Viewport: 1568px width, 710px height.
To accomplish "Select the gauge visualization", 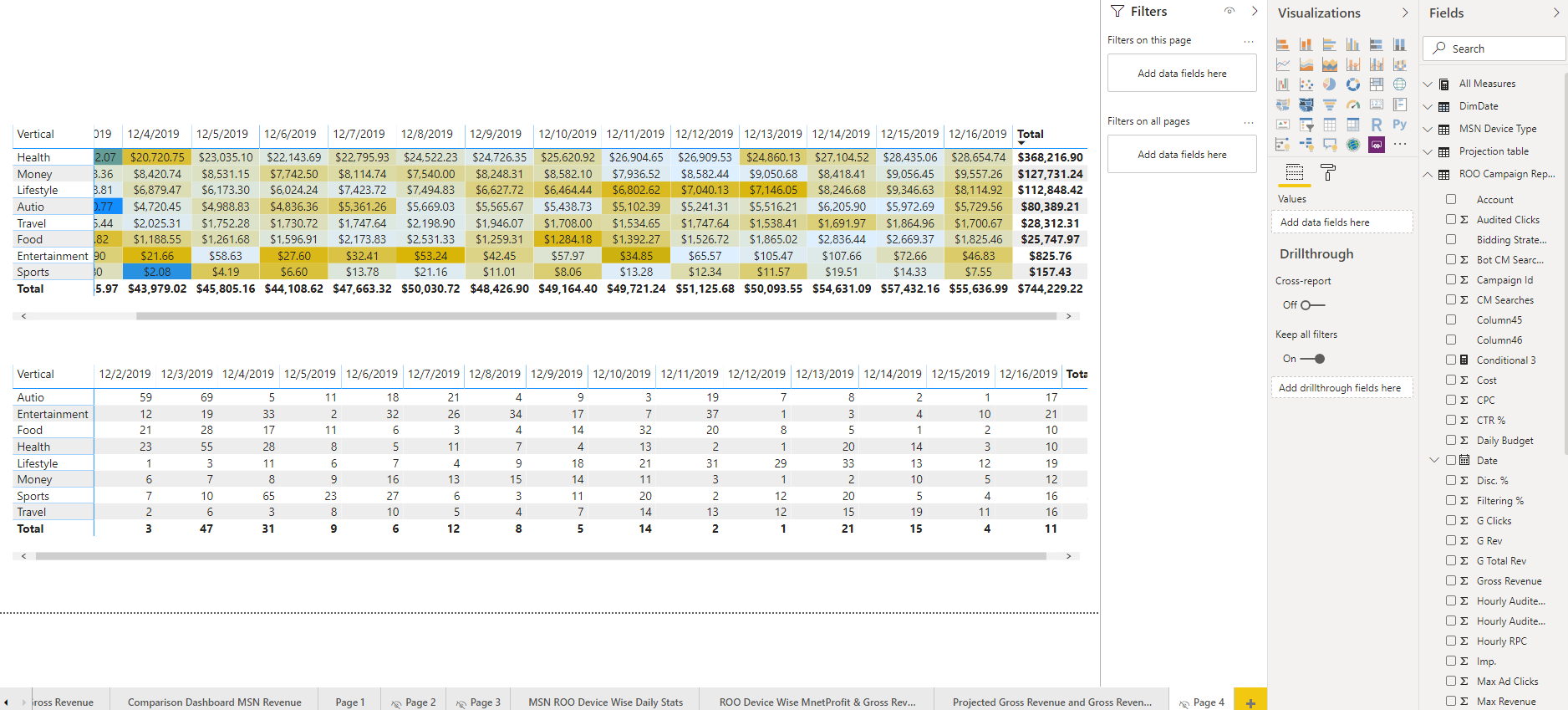I will (x=1353, y=105).
